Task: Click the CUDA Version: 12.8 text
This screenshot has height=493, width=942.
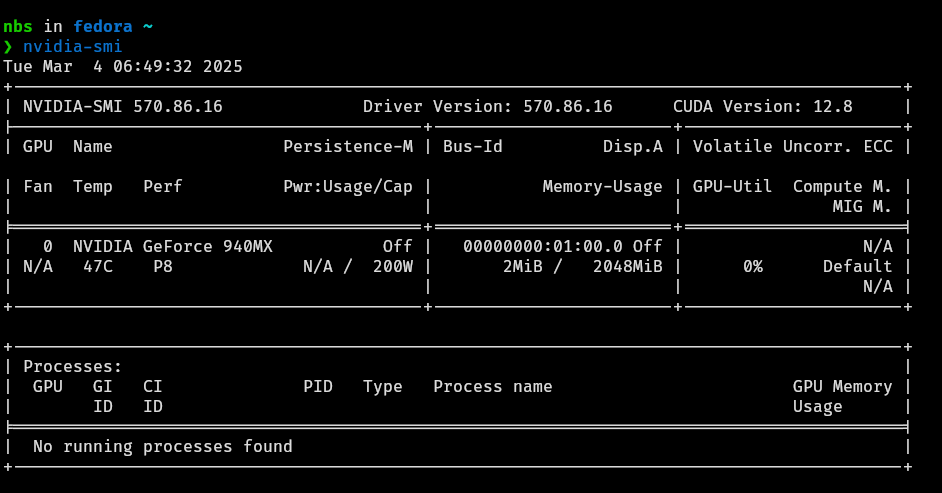Action: click(763, 106)
